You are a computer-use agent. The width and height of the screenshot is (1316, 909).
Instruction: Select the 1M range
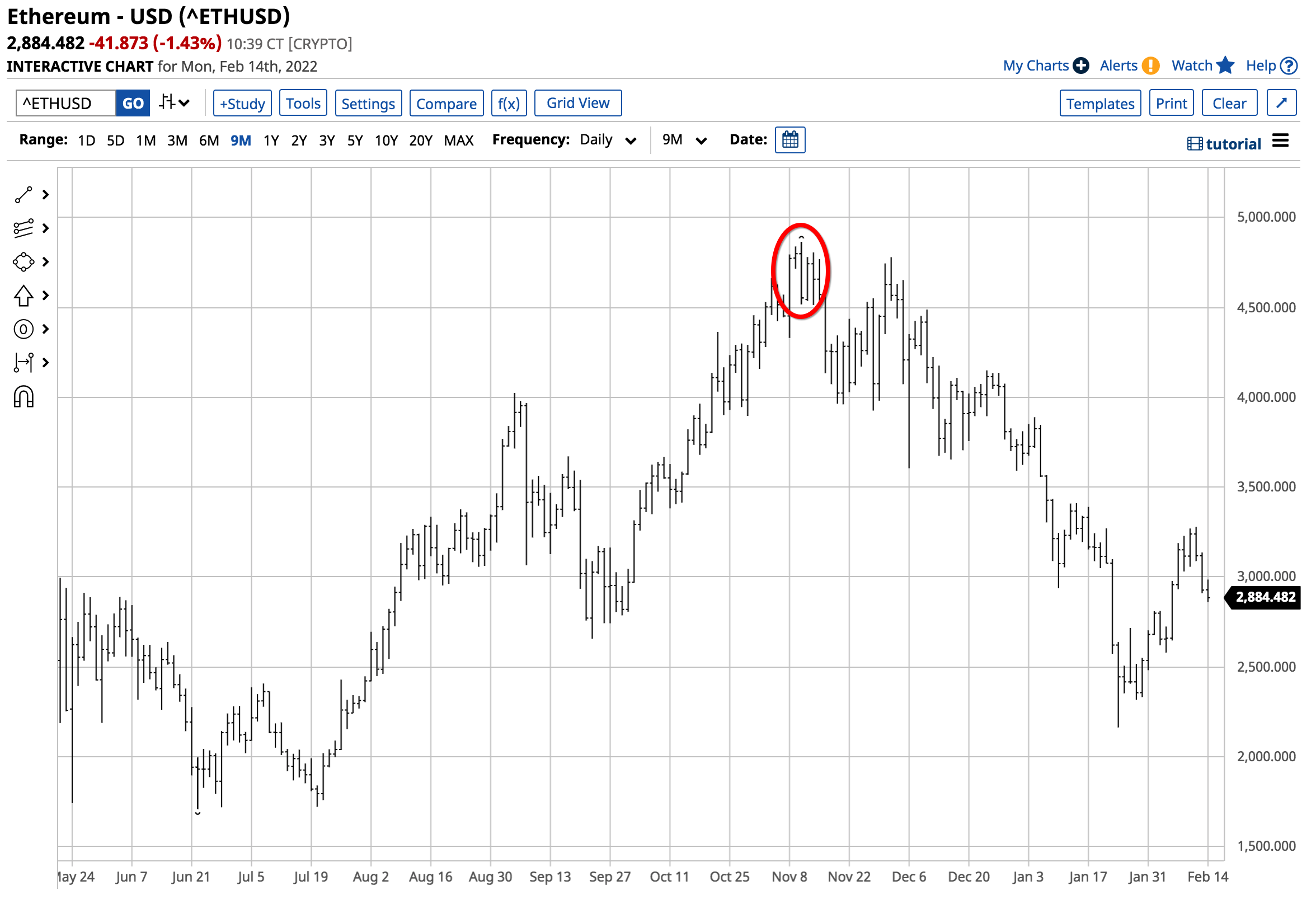point(145,140)
